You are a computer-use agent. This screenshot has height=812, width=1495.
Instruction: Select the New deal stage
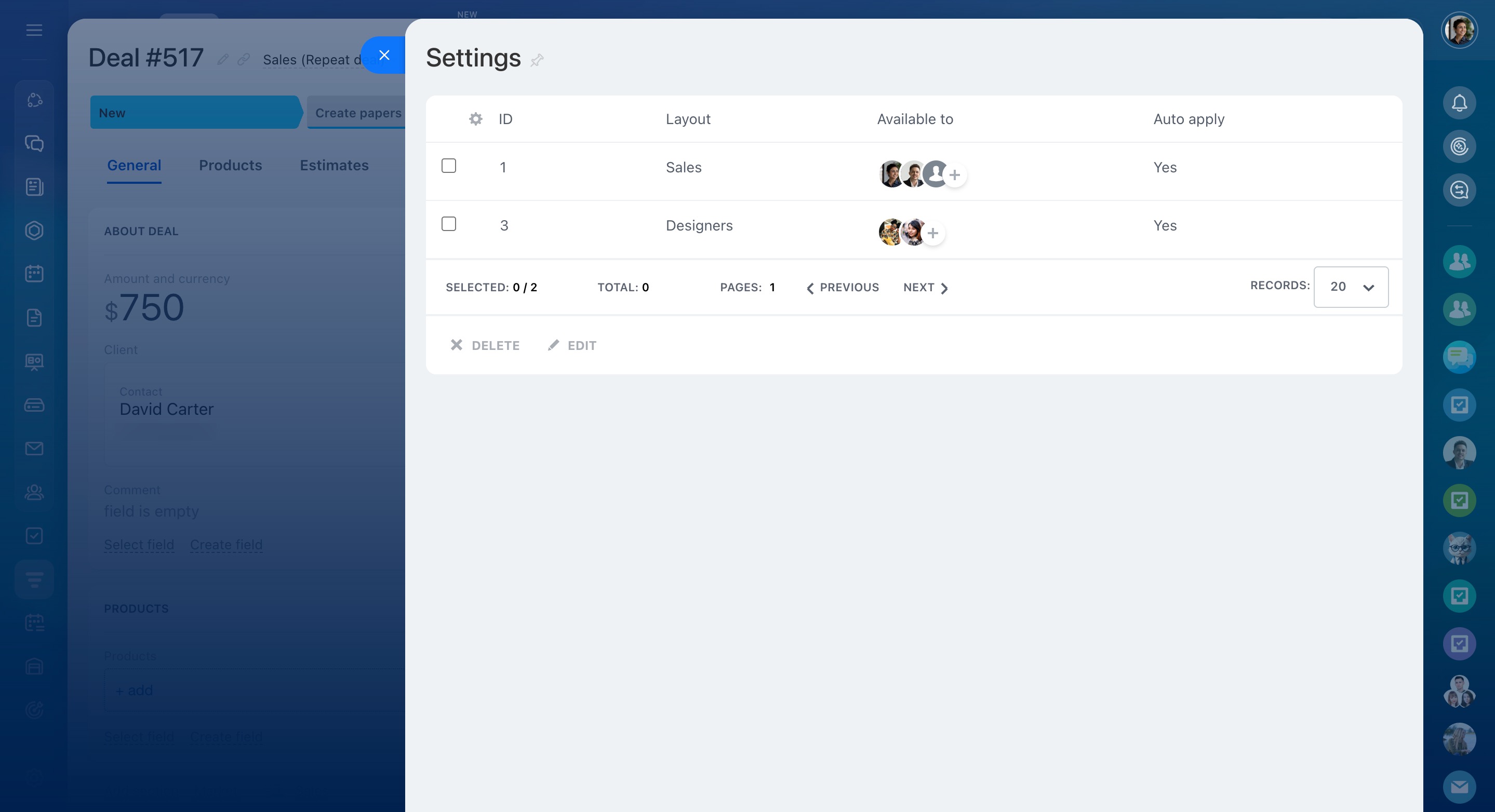pyautogui.click(x=196, y=113)
